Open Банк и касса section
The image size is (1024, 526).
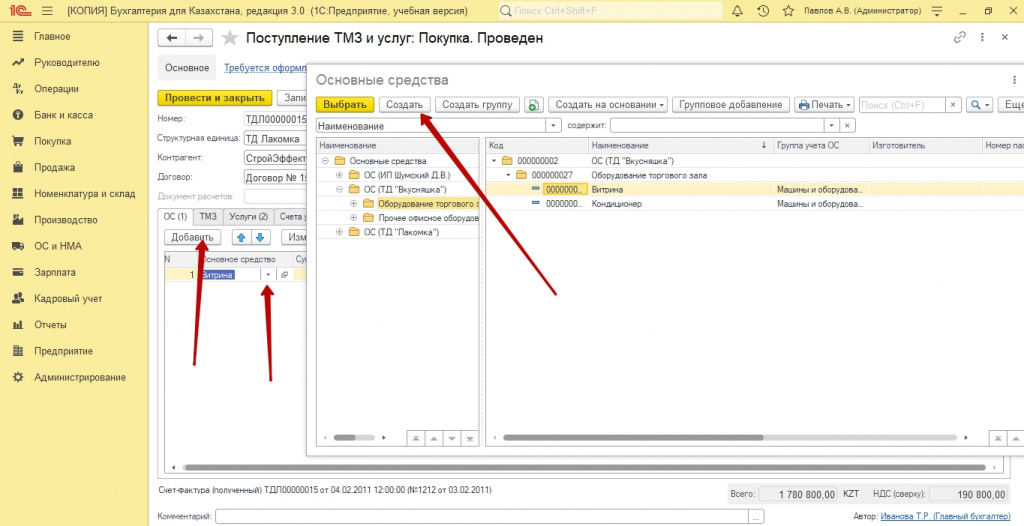click(x=63, y=115)
